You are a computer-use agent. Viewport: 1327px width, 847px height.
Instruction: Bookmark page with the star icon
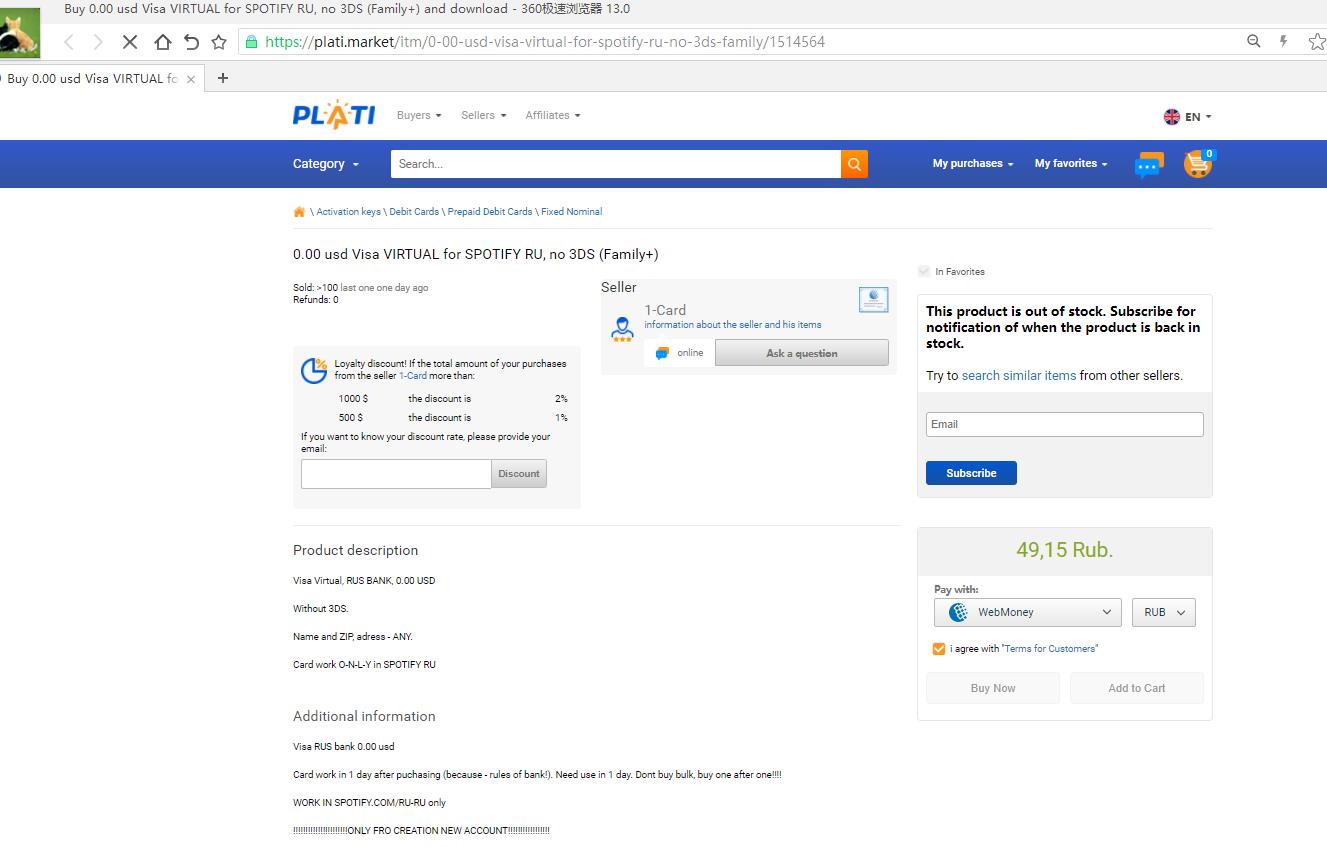pyautogui.click(x=219, y=42)
